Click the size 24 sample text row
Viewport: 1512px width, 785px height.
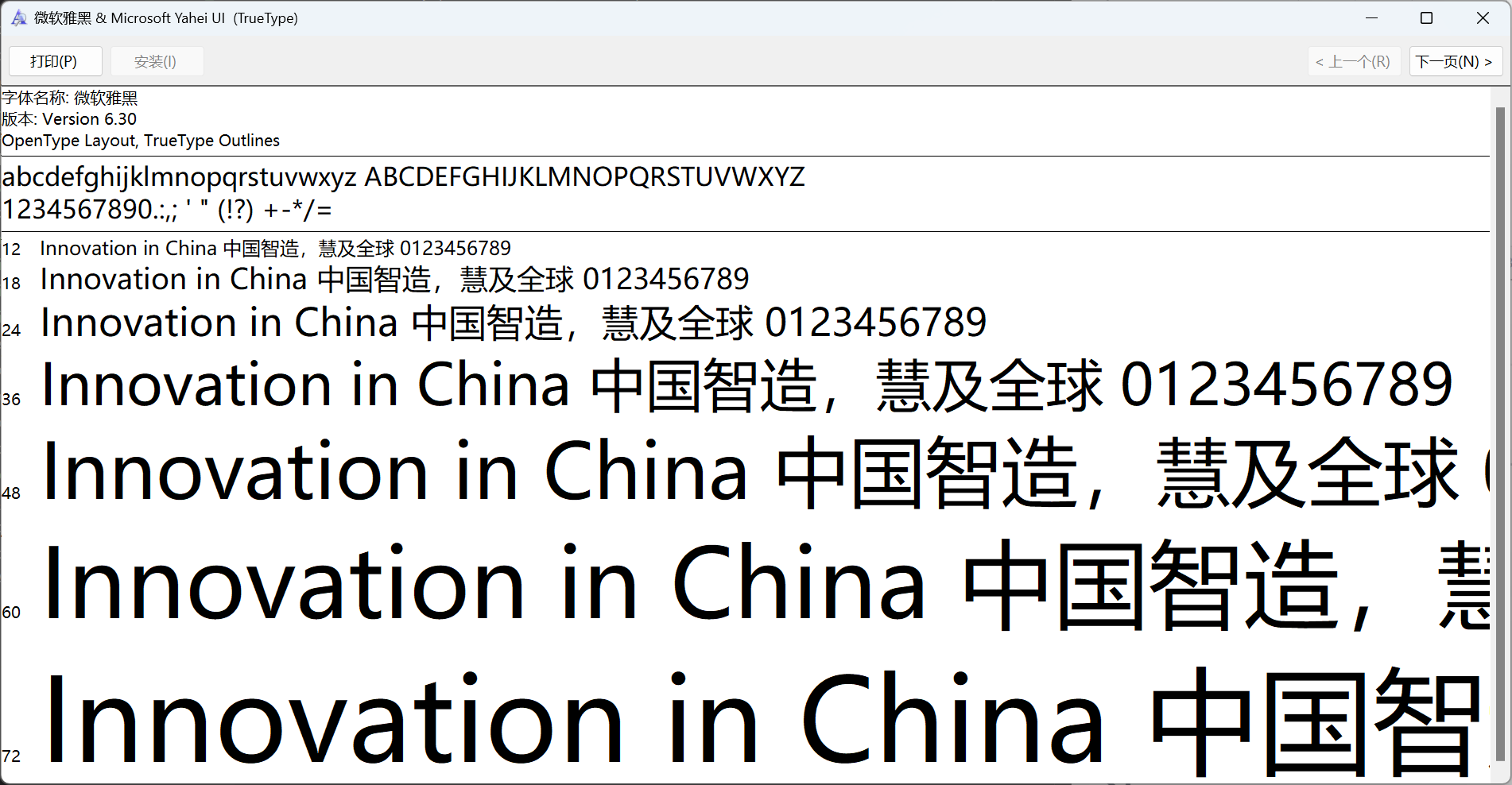pos(514,323)
